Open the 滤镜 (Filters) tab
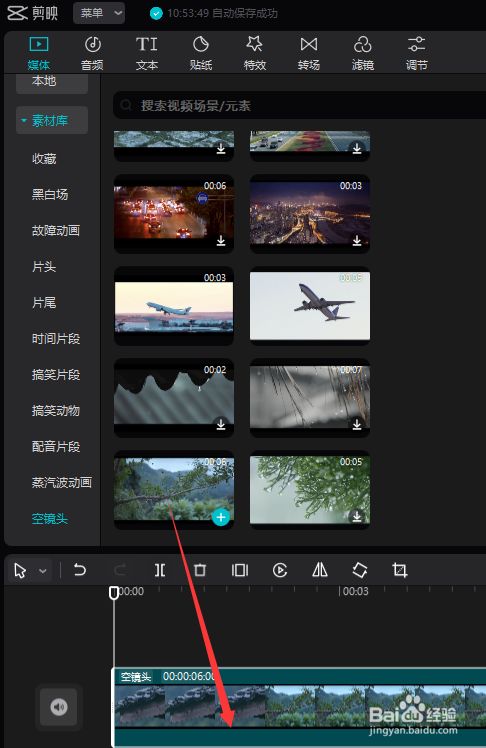 pos(362,53)
